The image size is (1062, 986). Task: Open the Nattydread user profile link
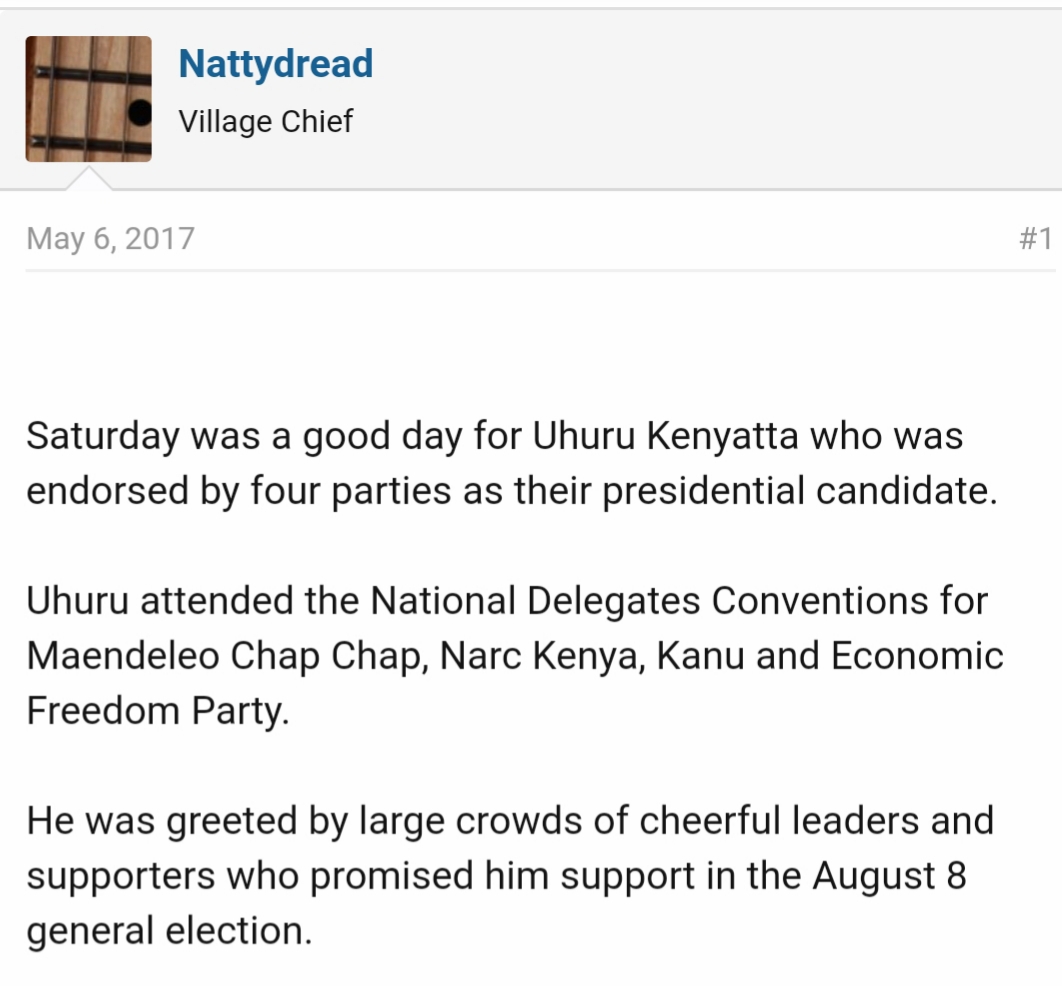click(x=276, y=64)
